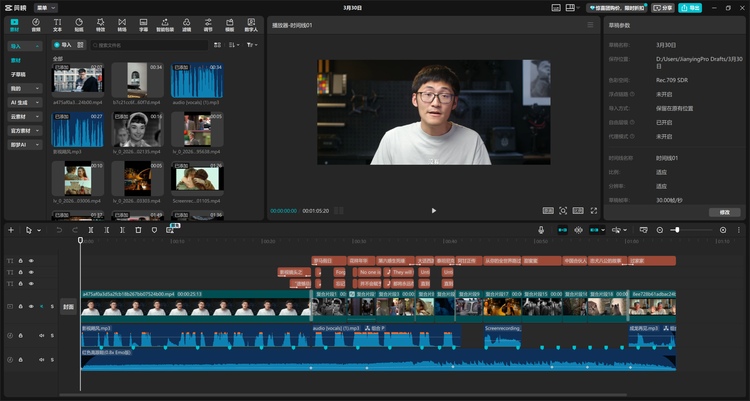Open the Transitions (转场) panel icon
Screen dimensions: 750x401
click(122, 25)
